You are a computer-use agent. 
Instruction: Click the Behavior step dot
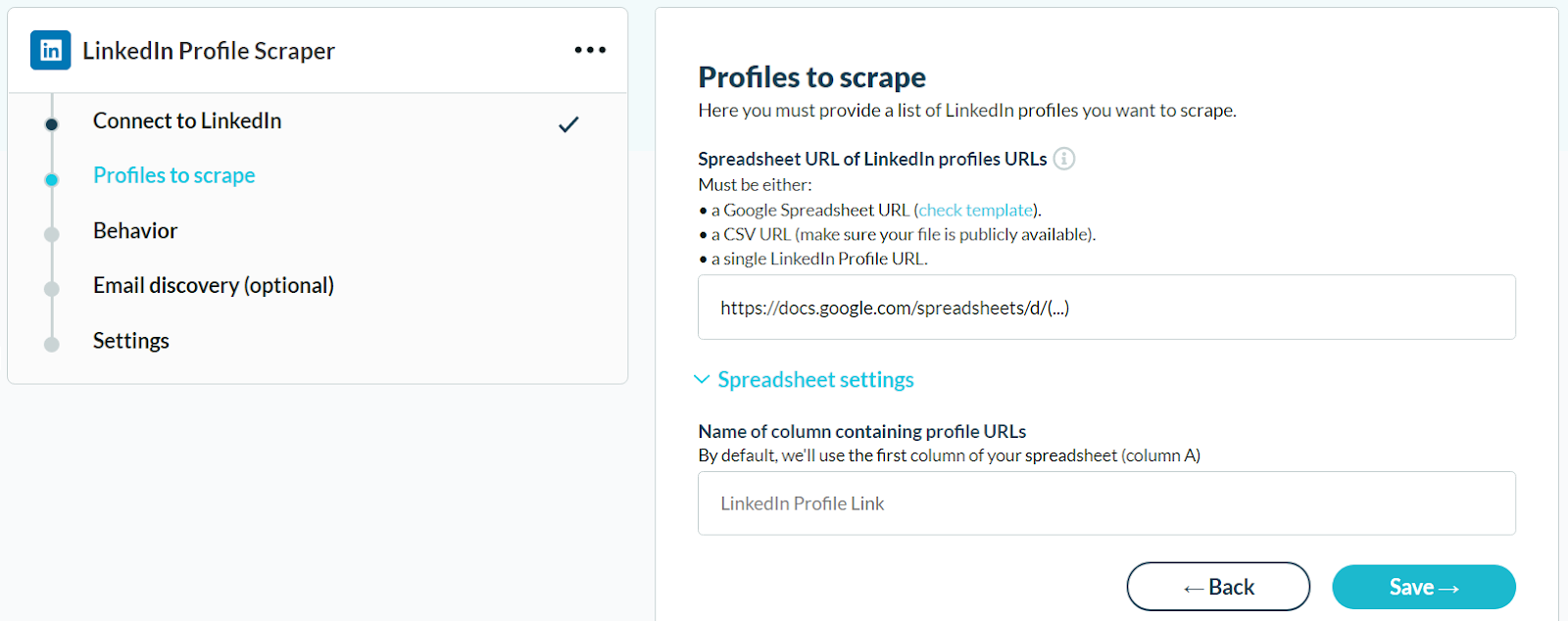tap(52, 234)
